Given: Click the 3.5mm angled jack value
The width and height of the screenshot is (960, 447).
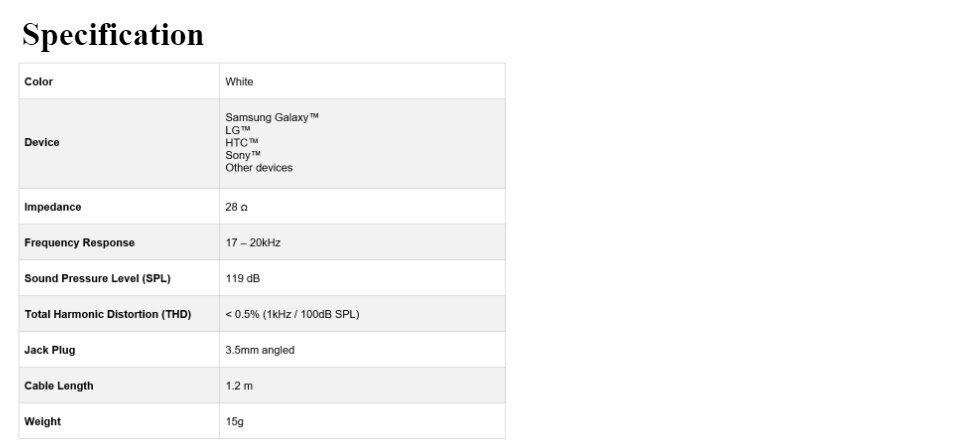Looking at the screenshot, I should (260, 350).
